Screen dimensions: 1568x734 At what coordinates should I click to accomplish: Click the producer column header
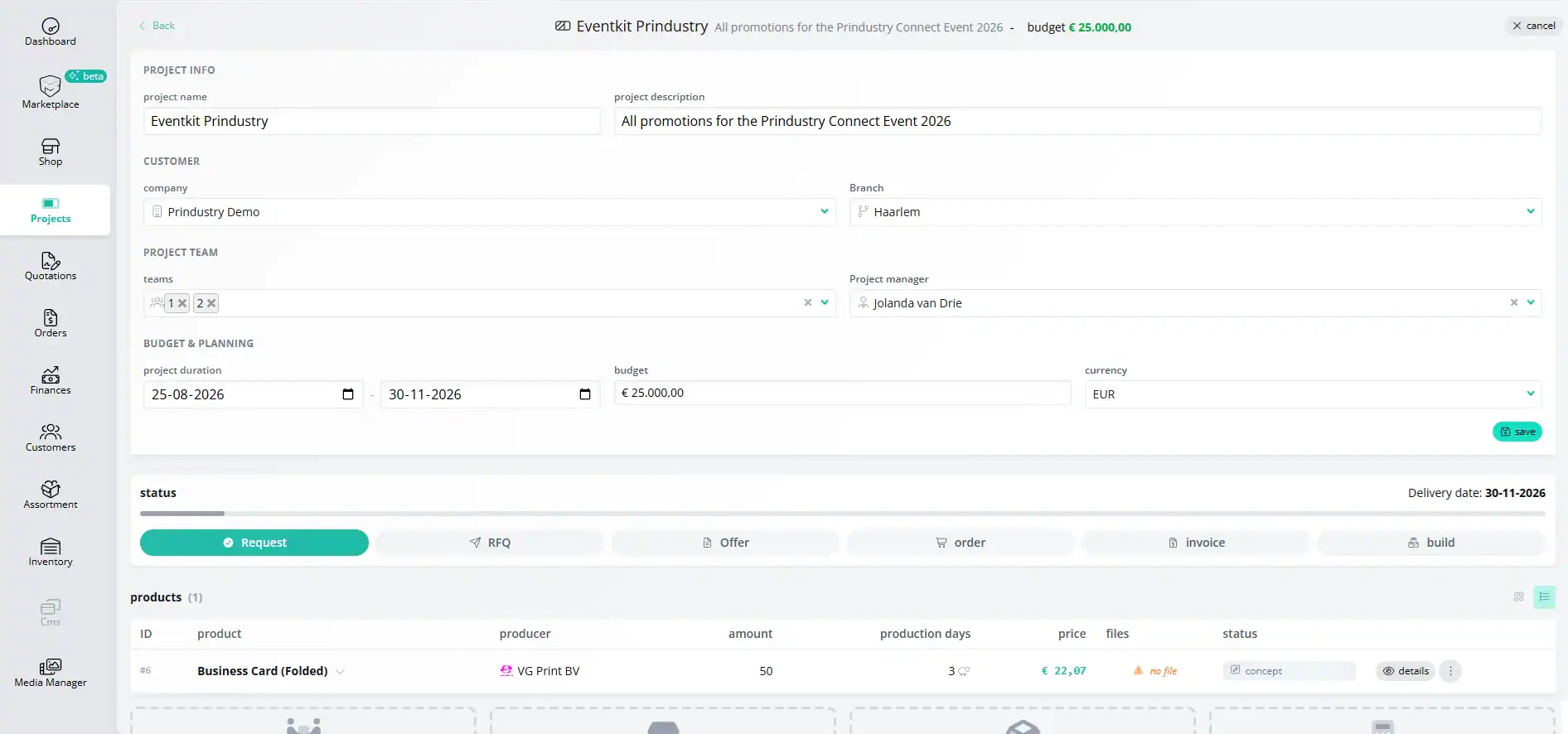click(x=525, y=634)
